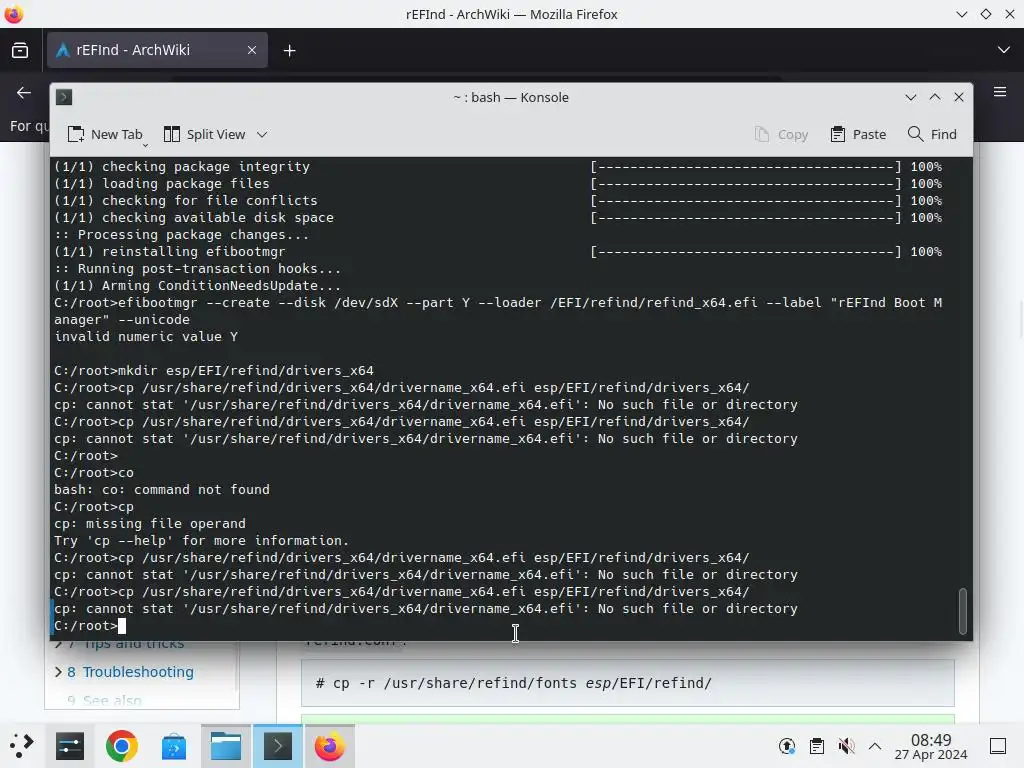
Task: Paste clipboard into Konsole terminal
Action: [x=858, y=135]
